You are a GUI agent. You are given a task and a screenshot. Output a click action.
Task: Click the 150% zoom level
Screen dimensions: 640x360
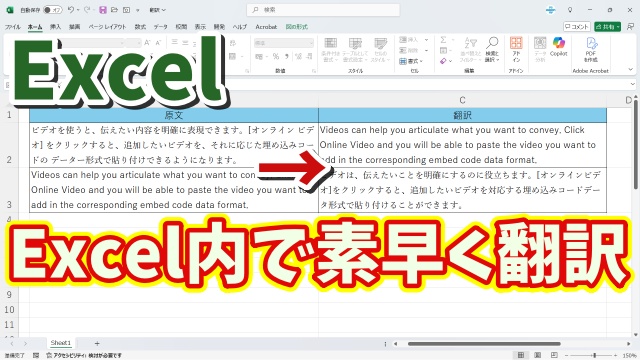[629, 356]
